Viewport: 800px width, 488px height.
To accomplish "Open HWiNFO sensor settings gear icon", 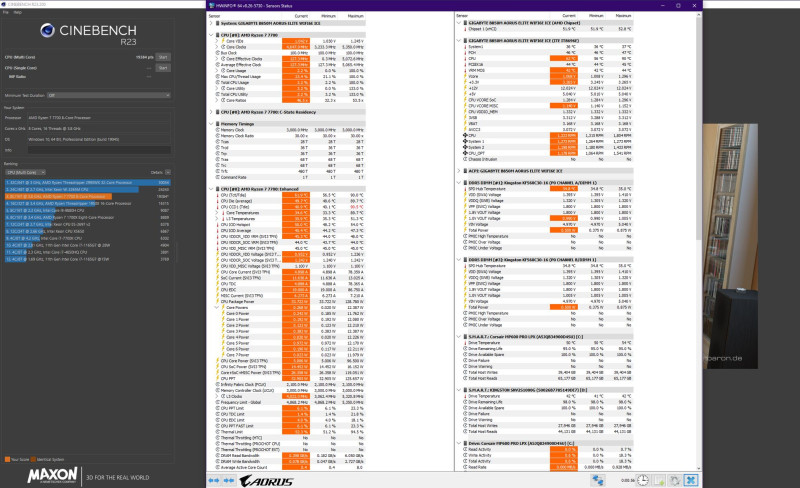I will 674,480.
